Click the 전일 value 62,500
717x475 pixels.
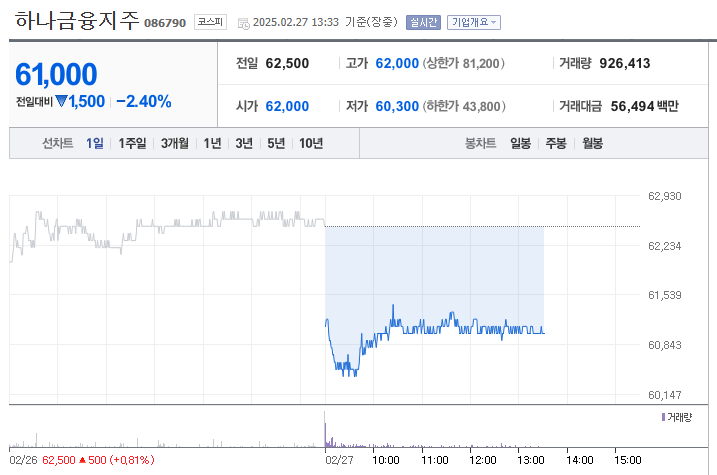pyautogui.click(x=287, y=63)
